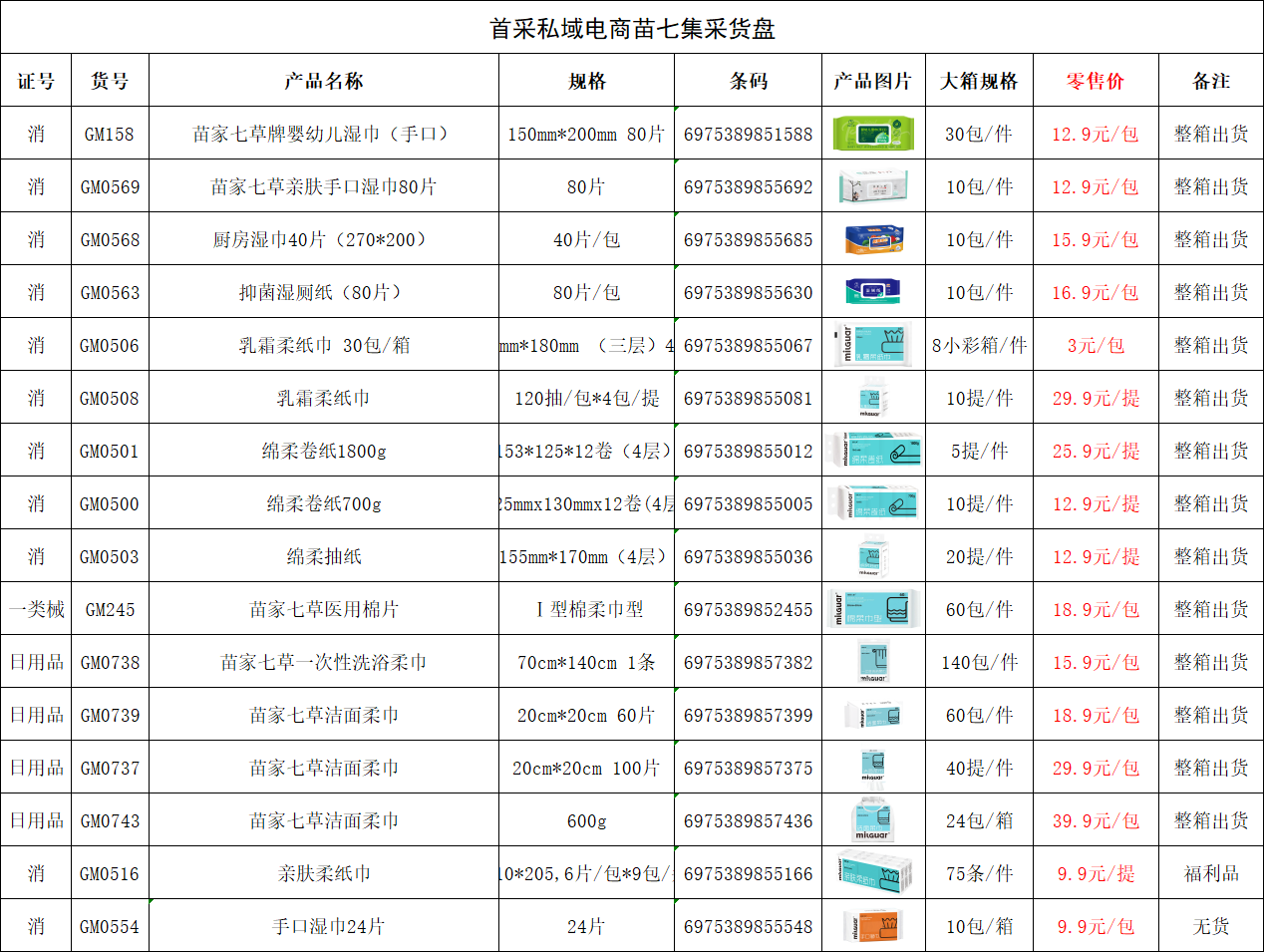Select orange product image in GM0554 row
1264x952 pixels.
(873, 926)
